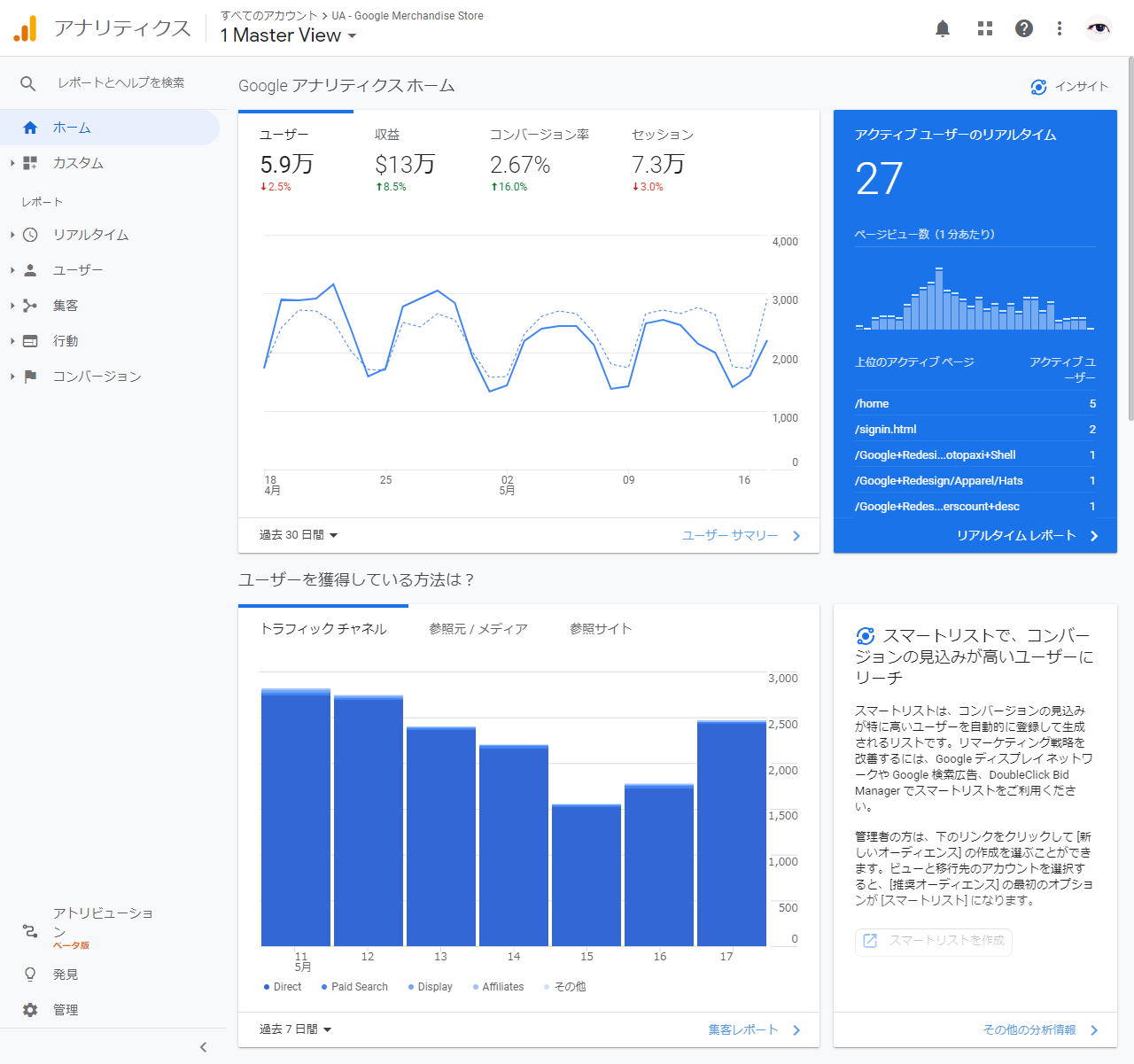Viewport: 1134px width, 1064px height.
Task: Open the その他の分析情報 link
Action: 1029,1030
